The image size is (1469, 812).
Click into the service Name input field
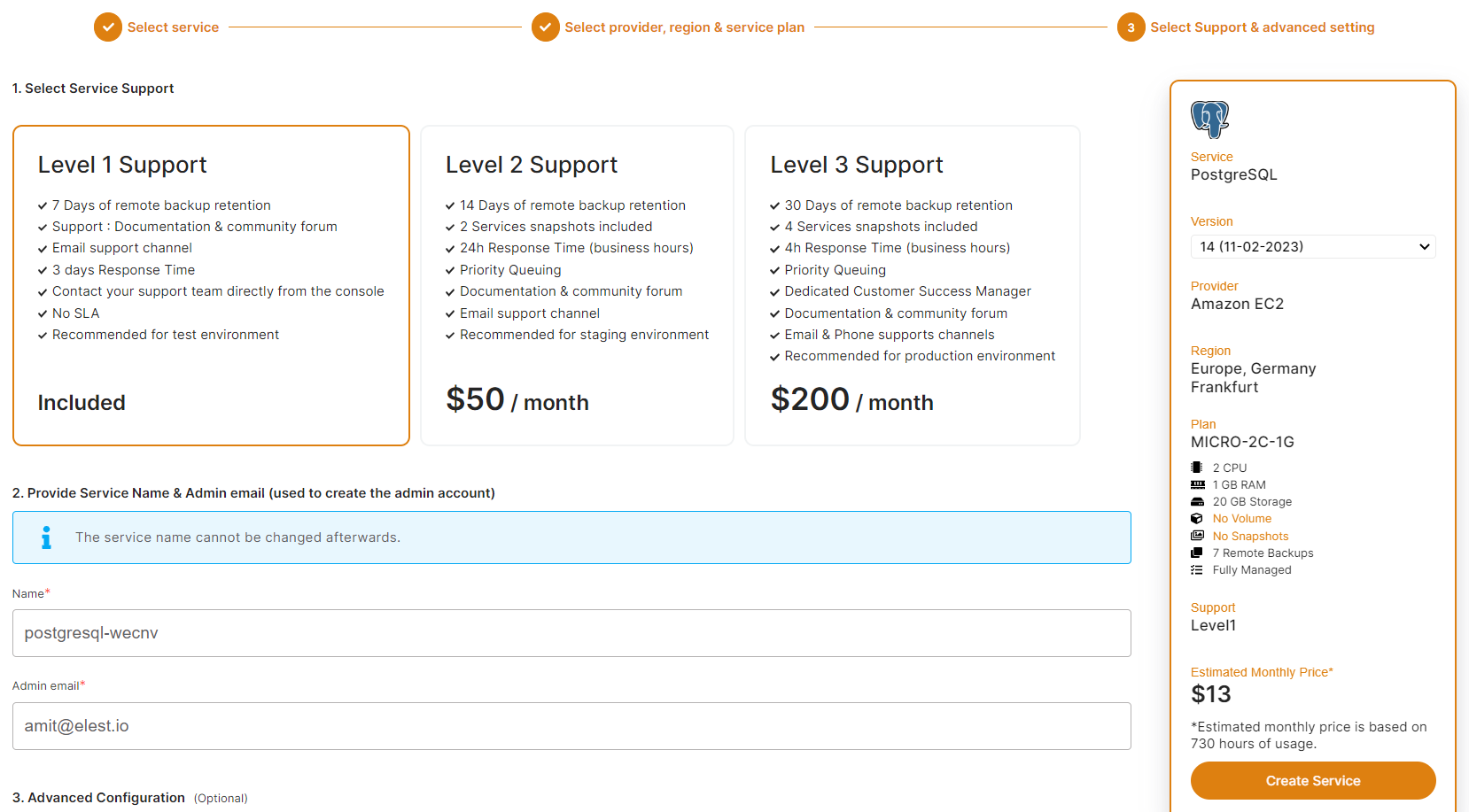(x=571, y=633)
